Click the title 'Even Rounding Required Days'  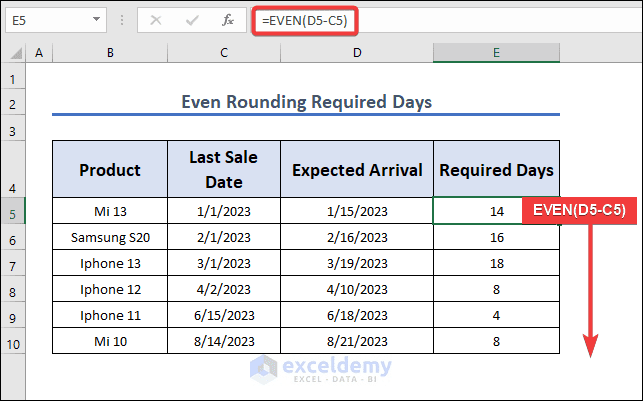point(306,102)
